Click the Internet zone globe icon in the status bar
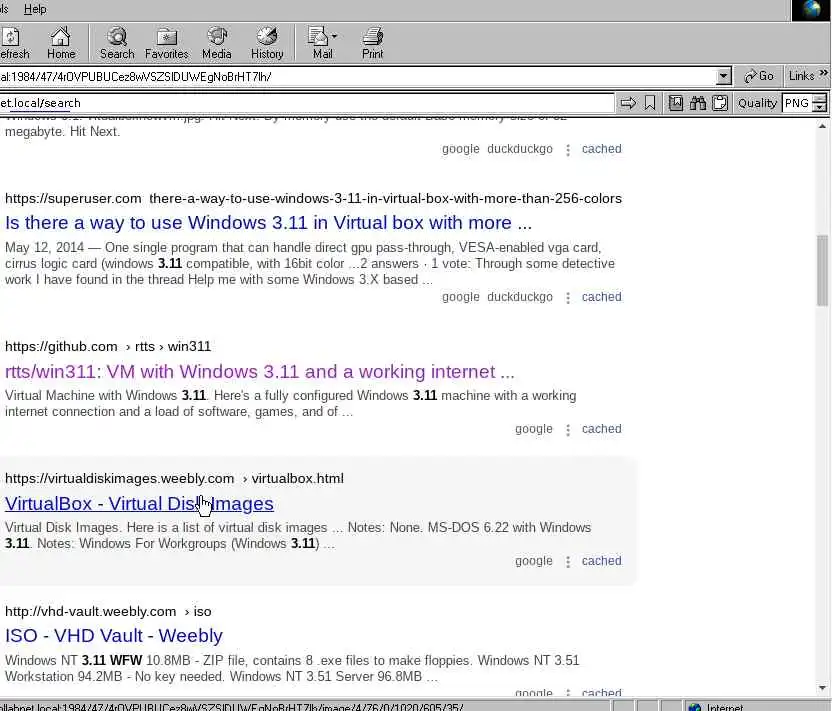This screenshot has width=832, height=711. (694, 707)
